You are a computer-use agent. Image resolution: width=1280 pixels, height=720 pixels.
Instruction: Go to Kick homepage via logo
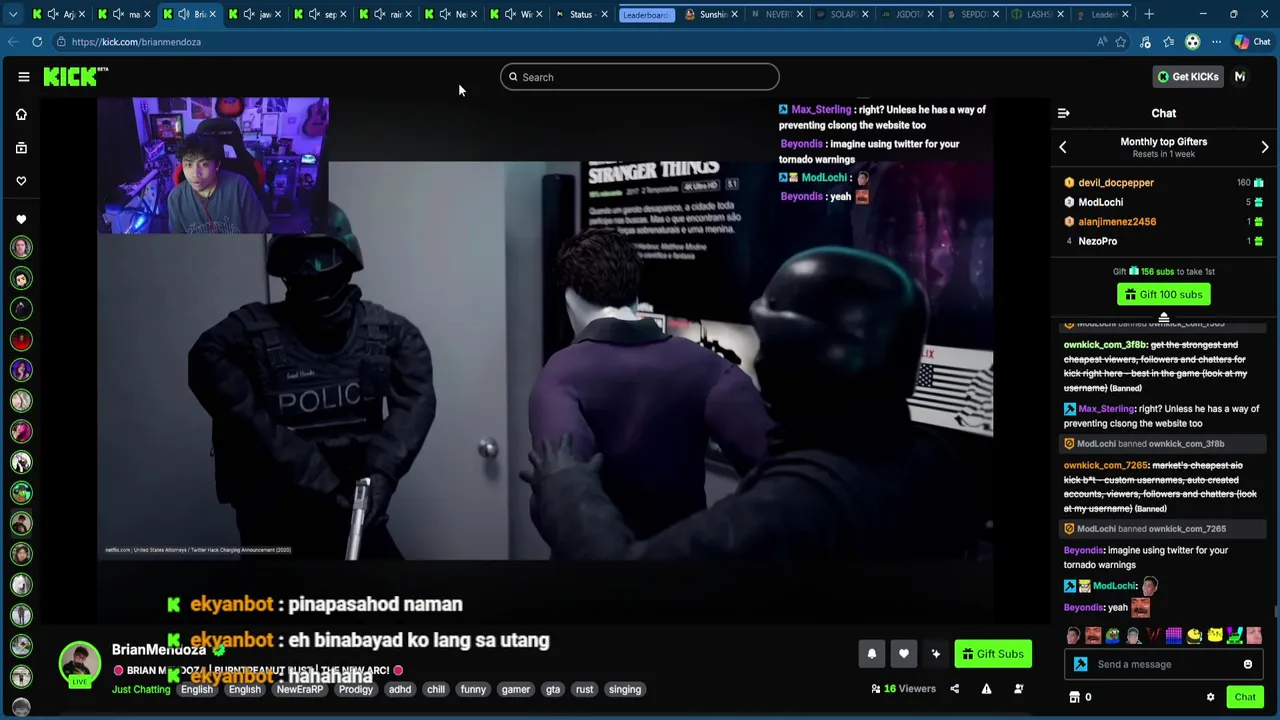tap(75, 77)
